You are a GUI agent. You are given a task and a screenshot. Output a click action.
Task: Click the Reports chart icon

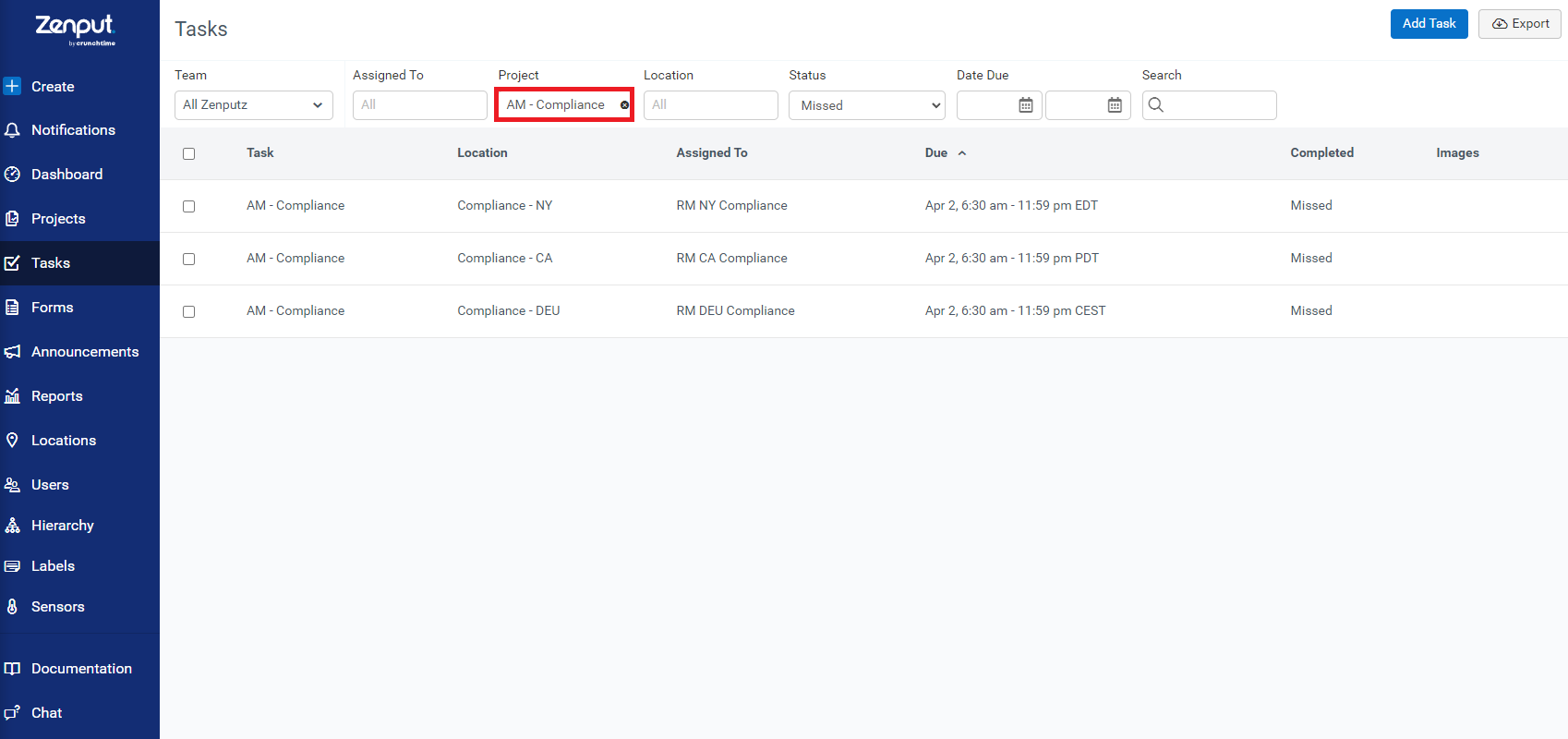pos(12,396)
